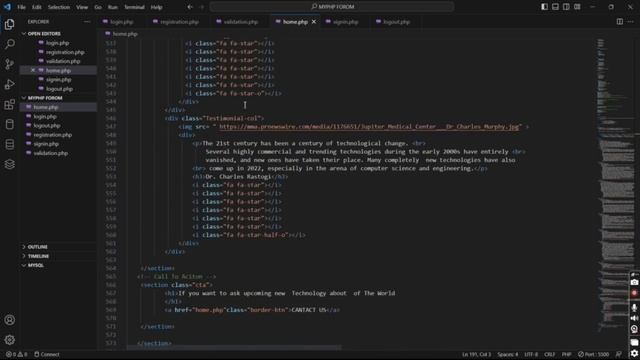Toggle Panel layout button
The width and height of the screenshot is (640, 360).
556,7
